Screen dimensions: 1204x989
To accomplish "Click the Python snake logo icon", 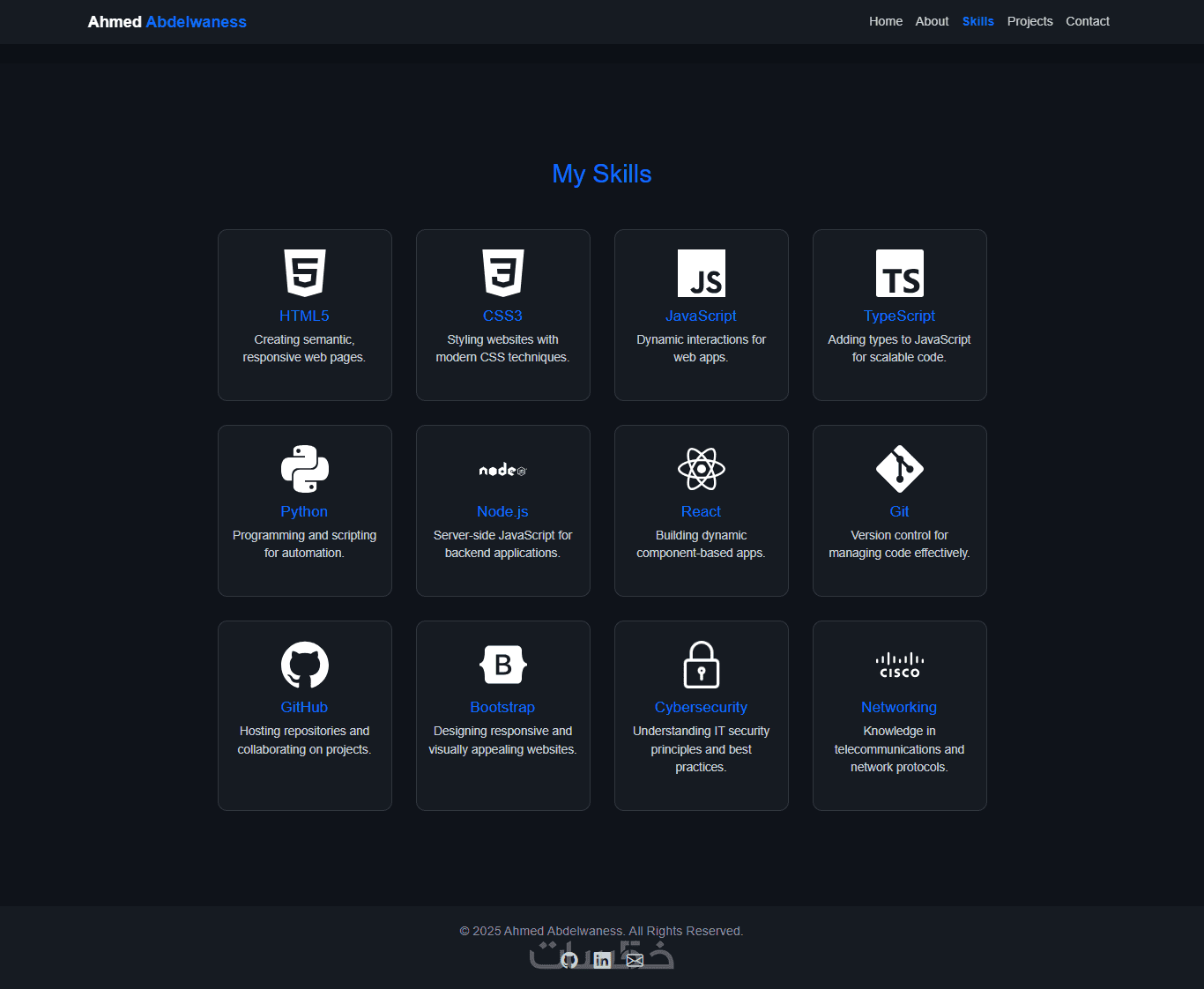I will [x=305, y=469].
